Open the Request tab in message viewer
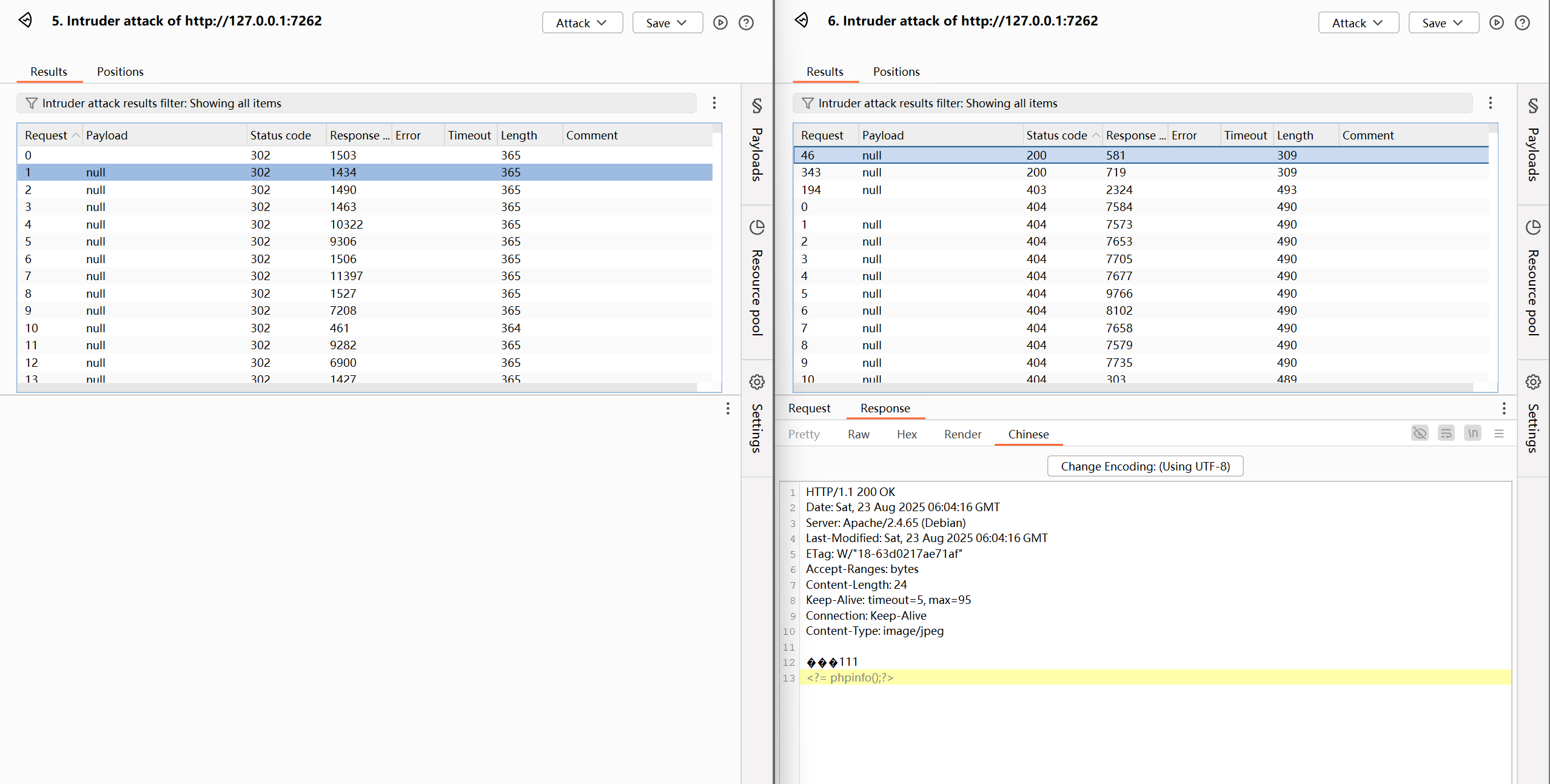The width and height of the screenshot is (1550, 784). pos(809,408)
